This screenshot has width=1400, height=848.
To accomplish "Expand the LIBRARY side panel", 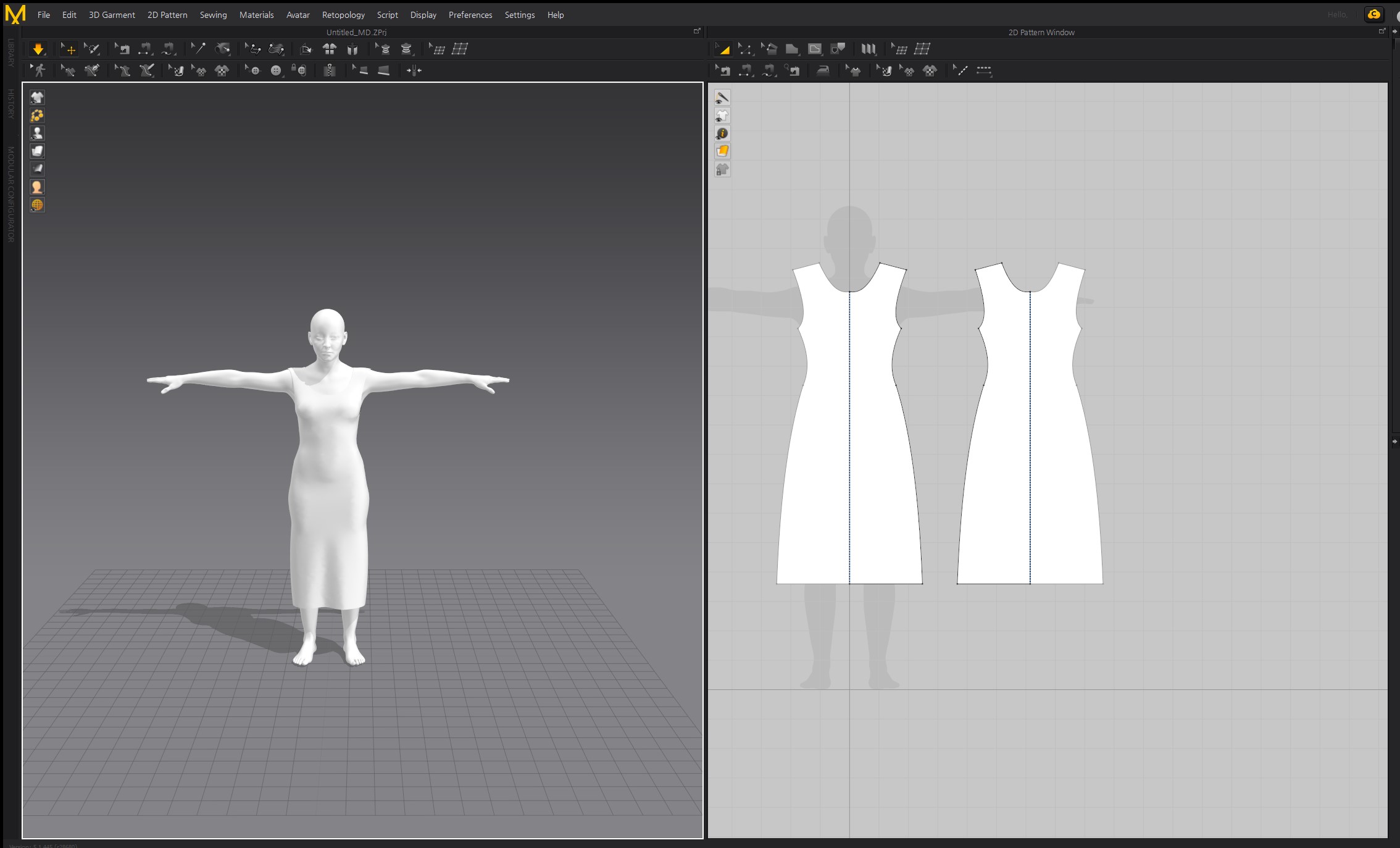I will tap(10, 52).
